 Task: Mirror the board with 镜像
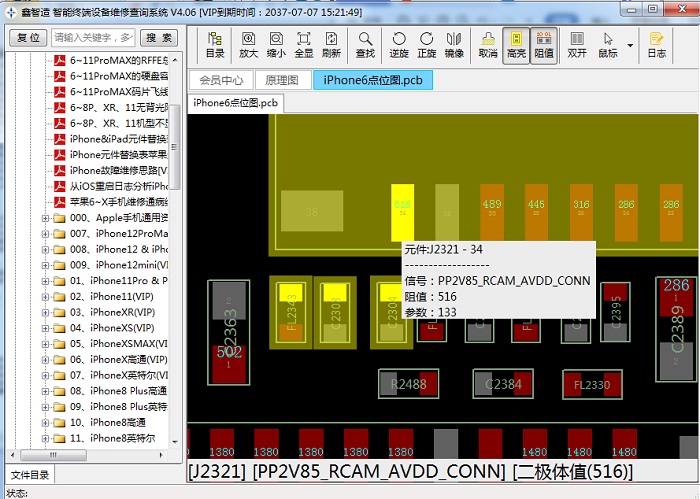(x=454, y=45)
